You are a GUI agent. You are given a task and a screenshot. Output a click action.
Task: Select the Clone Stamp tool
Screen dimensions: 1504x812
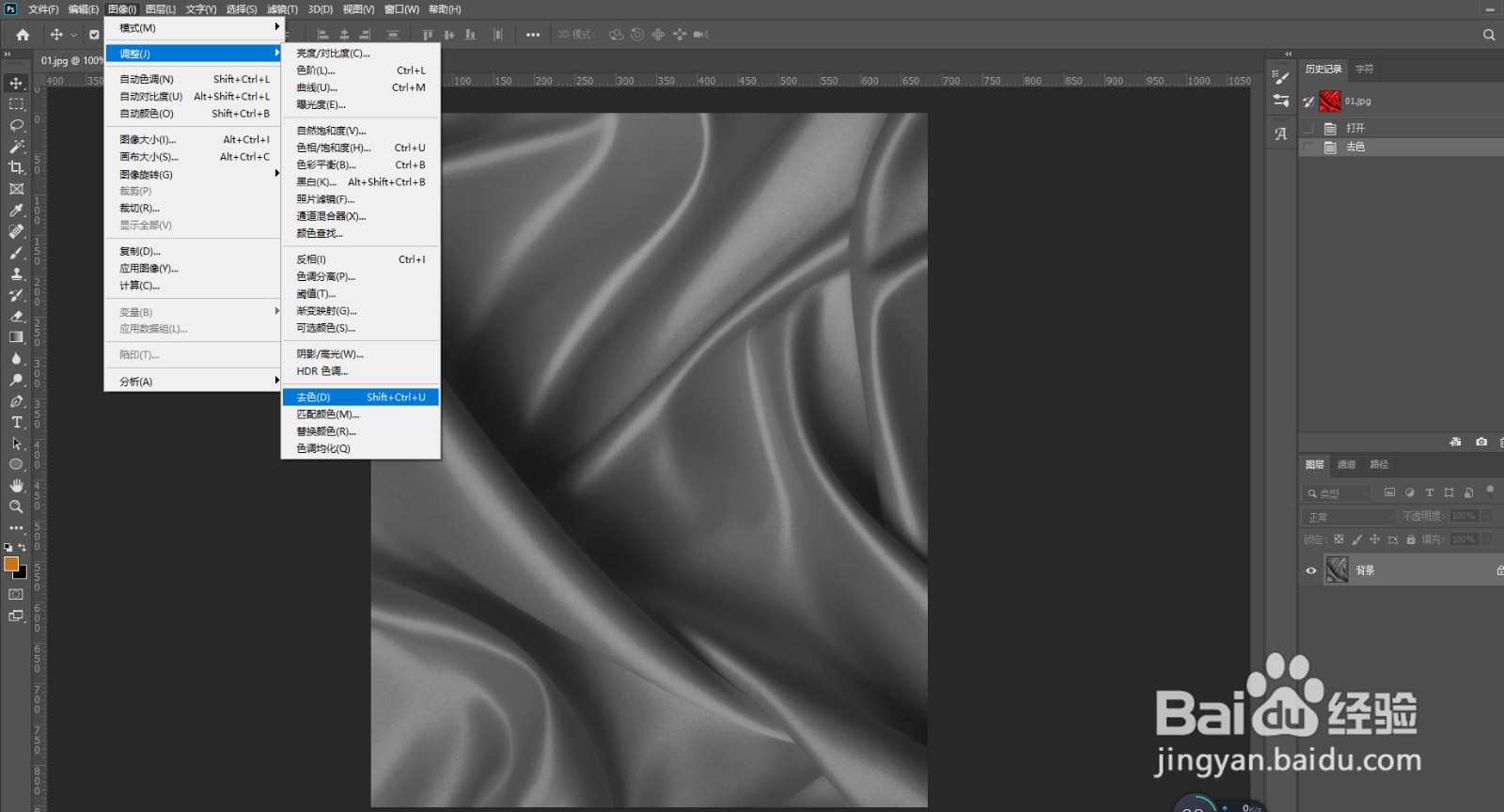[16, 273]
